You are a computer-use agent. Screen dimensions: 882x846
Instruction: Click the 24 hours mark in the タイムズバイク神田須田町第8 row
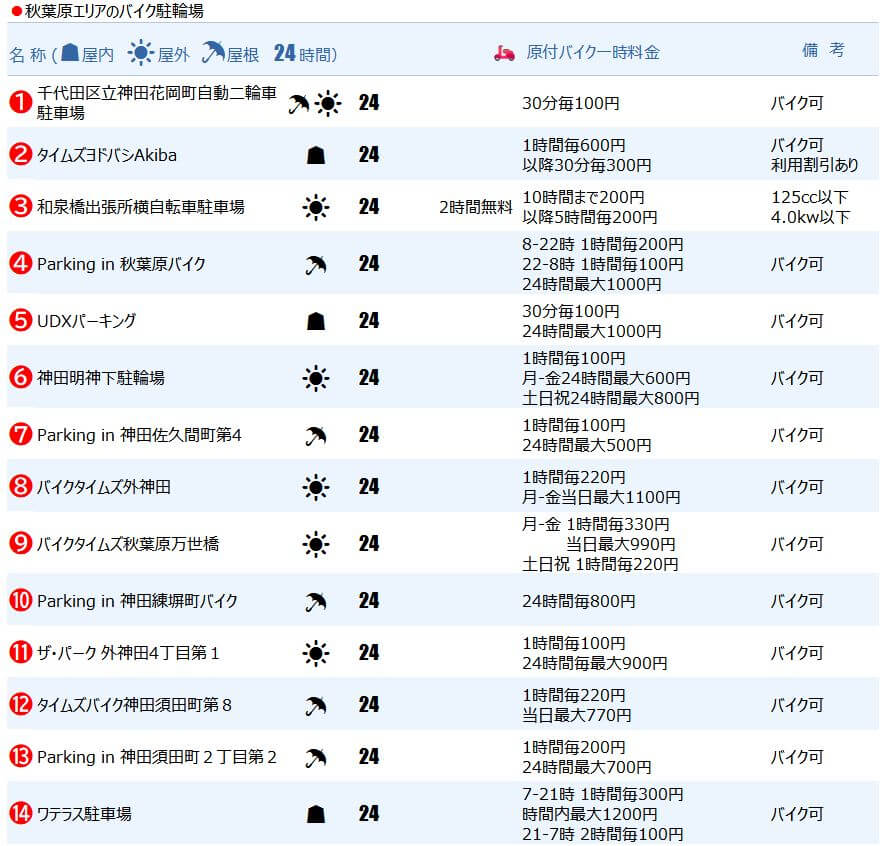click(x=369, y=705)
